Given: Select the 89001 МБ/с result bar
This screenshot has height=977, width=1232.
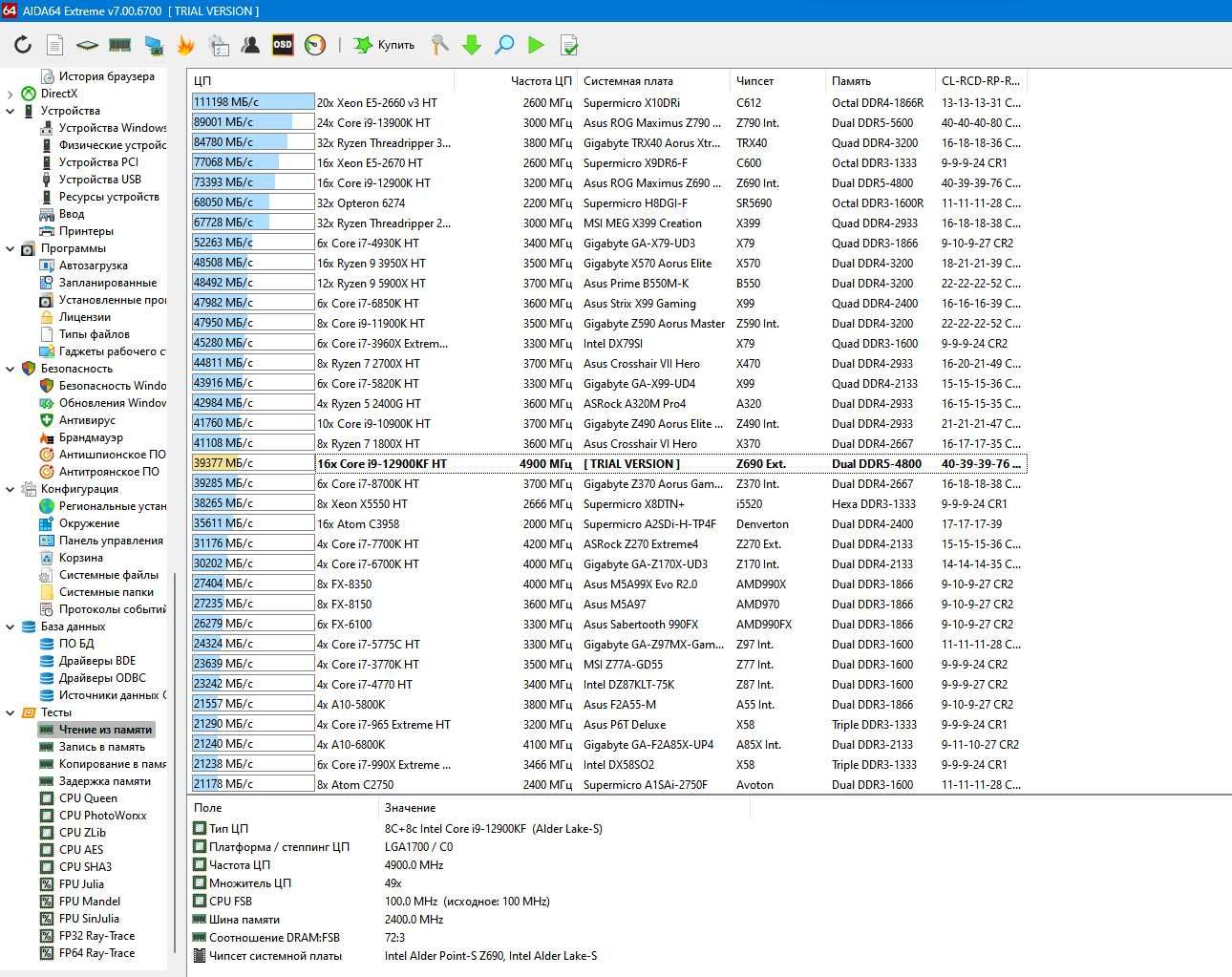Looking at the screenshot, I should (x=253, y=122).
